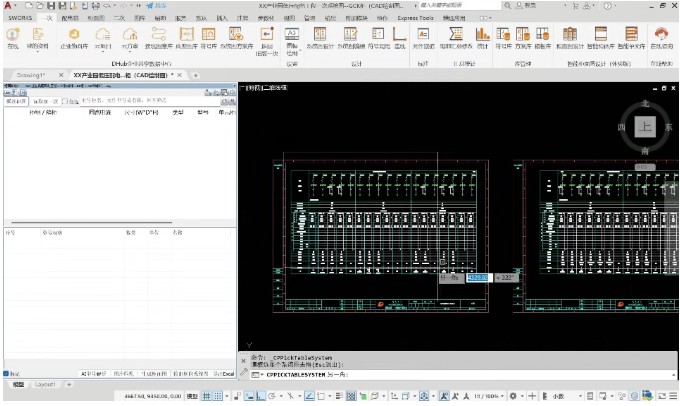Viewport: 680px width, 406px height.
Task: Toggle polar tracking in status bar
Action: (x=272, y=396)
